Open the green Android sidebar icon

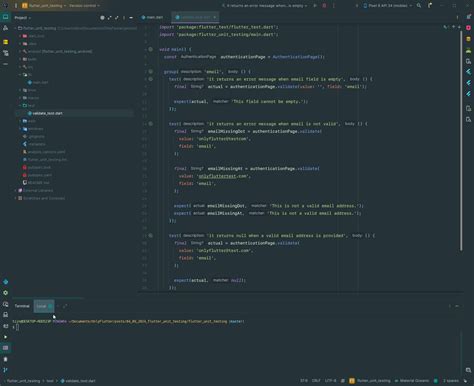pyautogui.click(x=468, y=50)
